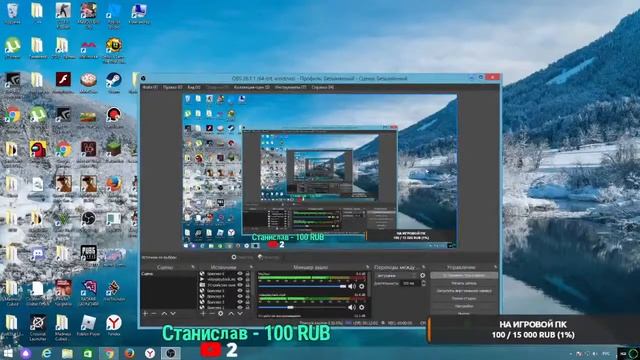Click Свойства button above the docks
This screenshot has width=640, height=360.
243,257
